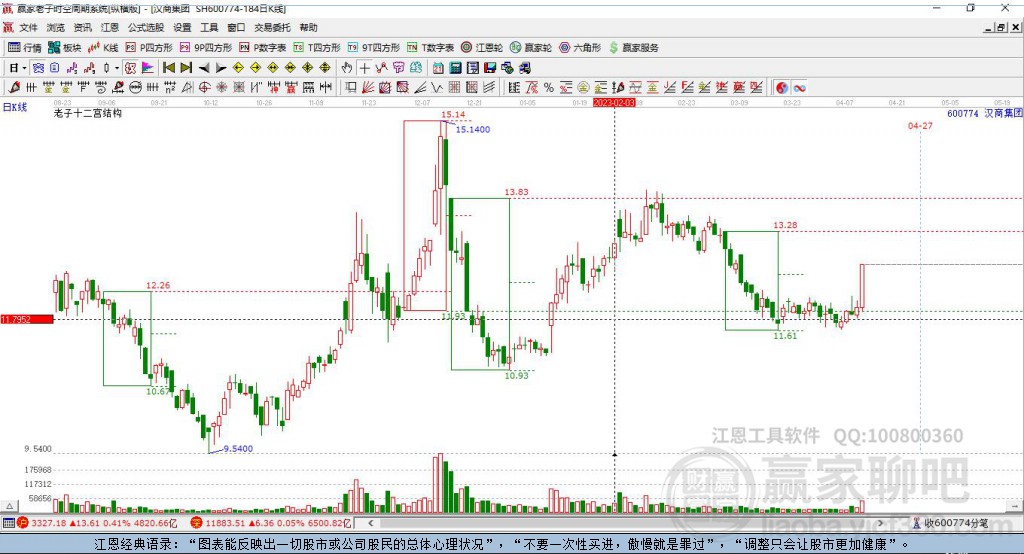Viewport: 1024px width, 554px height.
Task: Click the 9.5400 low price label
Action: [x=238, y=449]
